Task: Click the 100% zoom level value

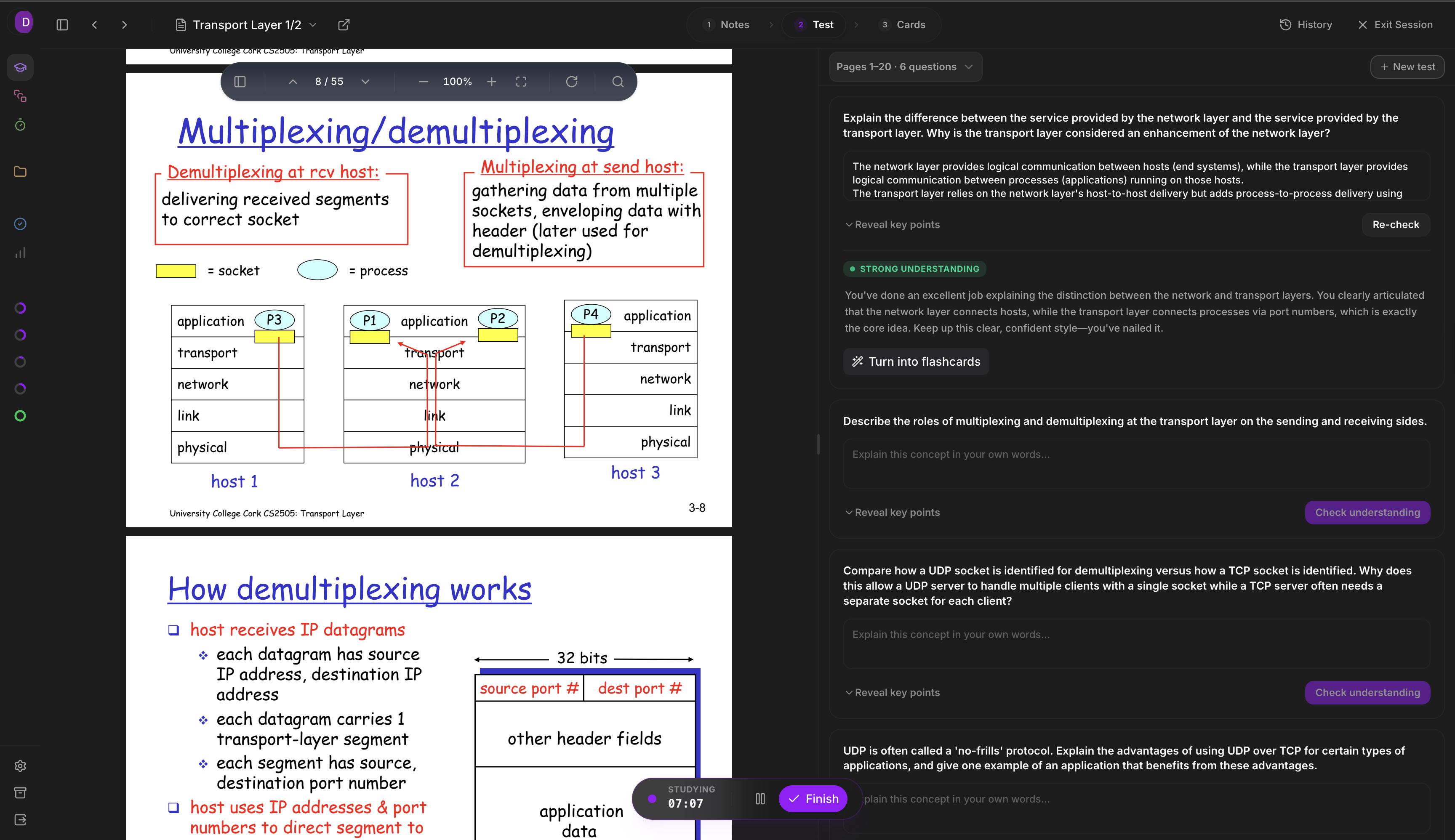Action: tap(458, 82)
